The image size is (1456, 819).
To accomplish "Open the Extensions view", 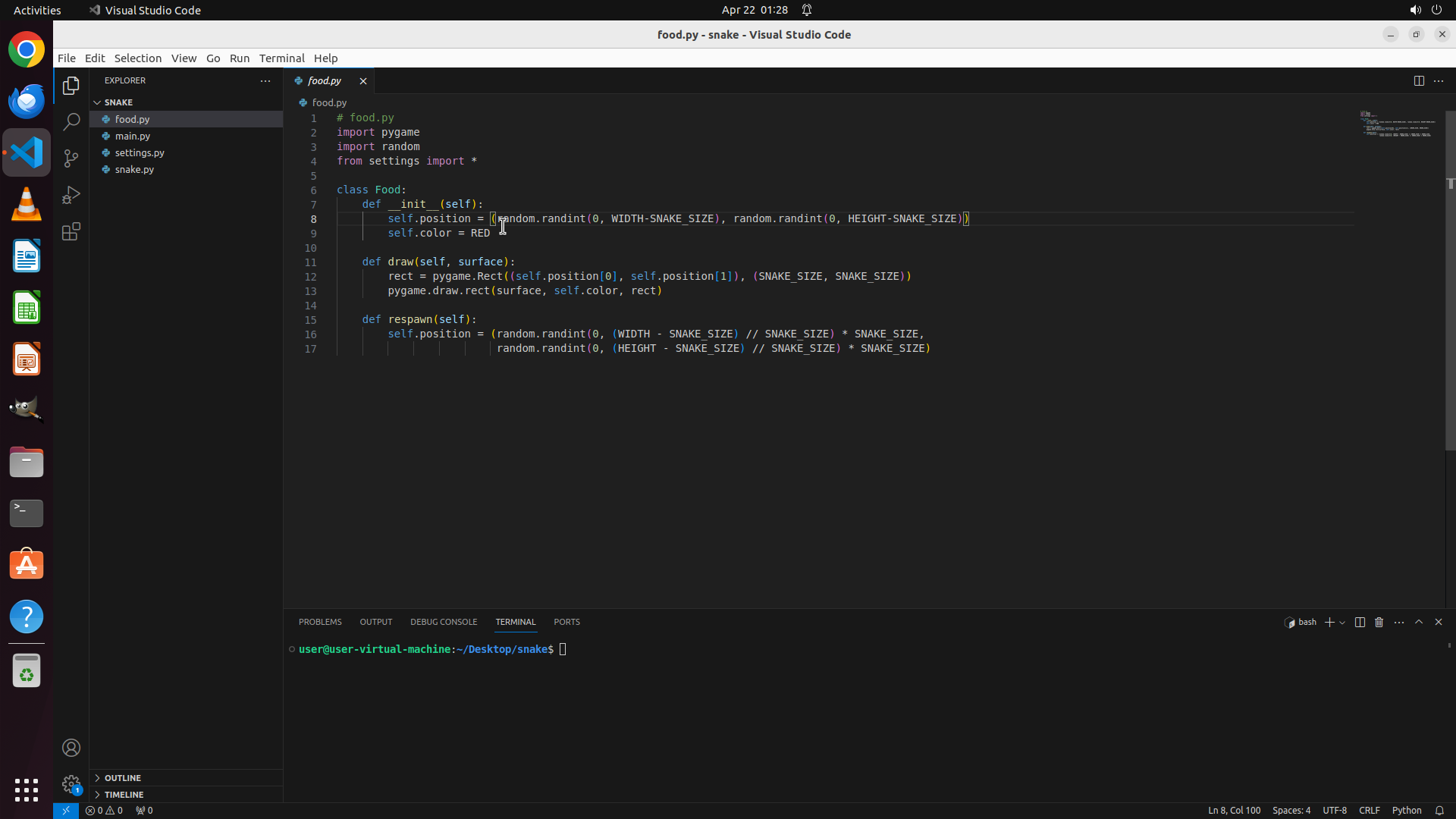I will (71, 231).
